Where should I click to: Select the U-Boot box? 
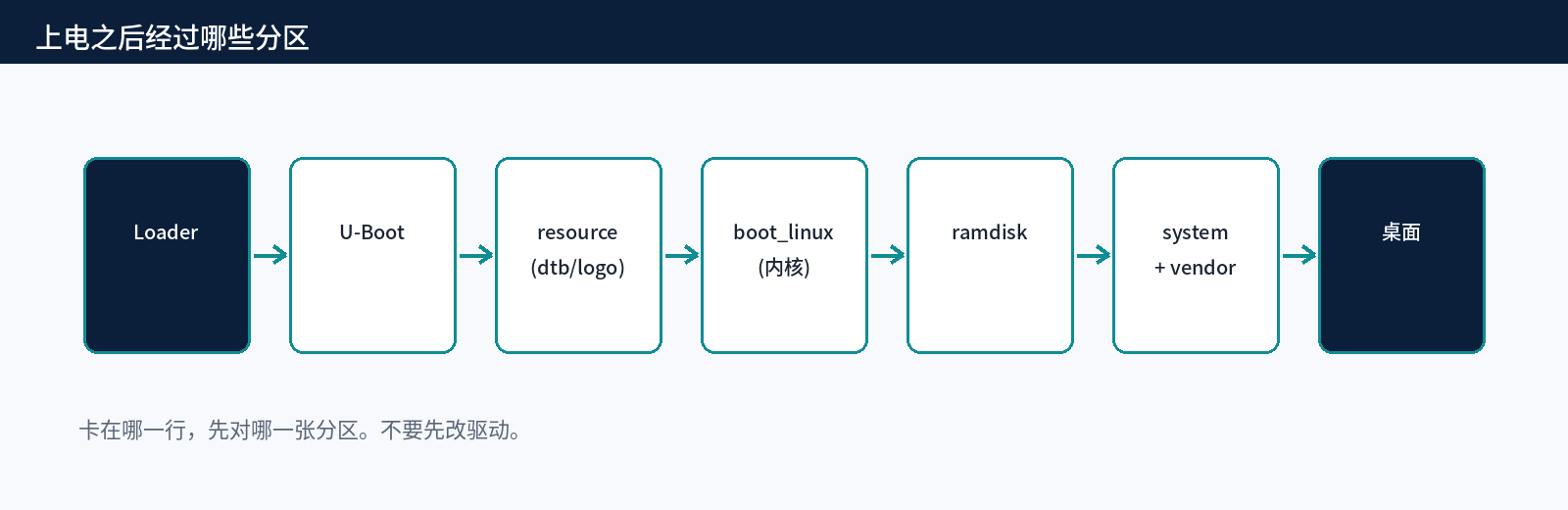pyautogui.click(x=372, y=255)
